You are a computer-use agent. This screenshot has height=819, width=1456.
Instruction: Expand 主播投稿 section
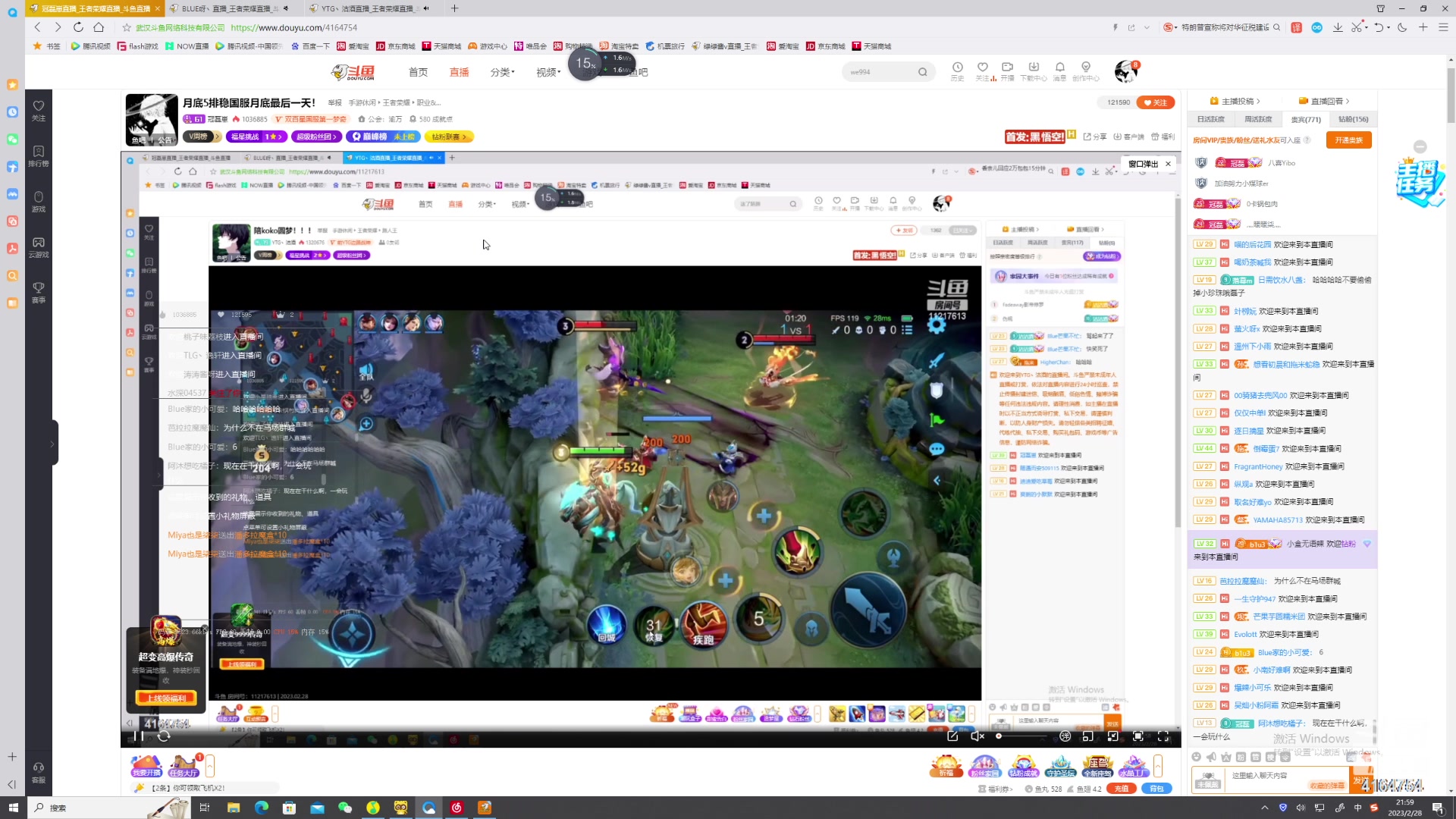tap(1235, 101)
